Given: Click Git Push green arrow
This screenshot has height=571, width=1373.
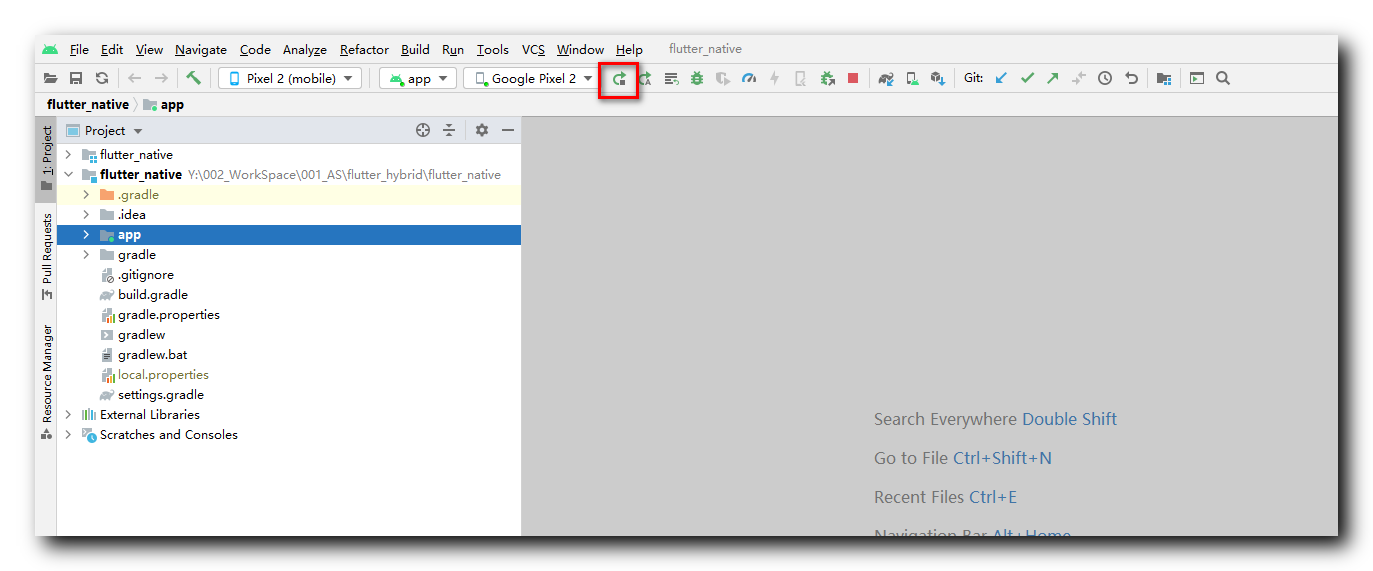Looking at the screenshot, I should 1052,78.
